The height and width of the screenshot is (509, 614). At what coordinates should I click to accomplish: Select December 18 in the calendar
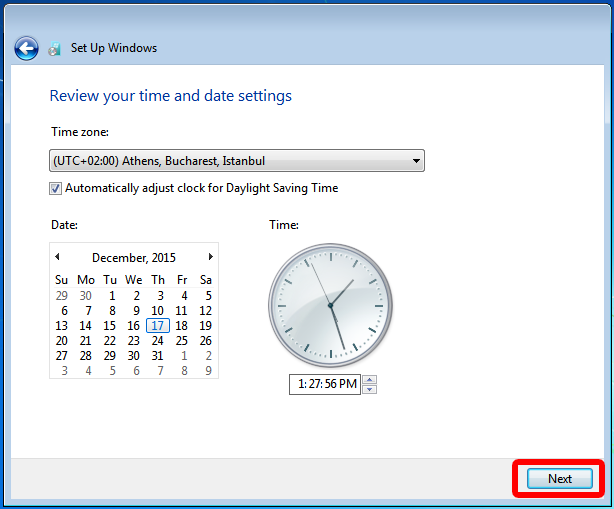[181, 325]
